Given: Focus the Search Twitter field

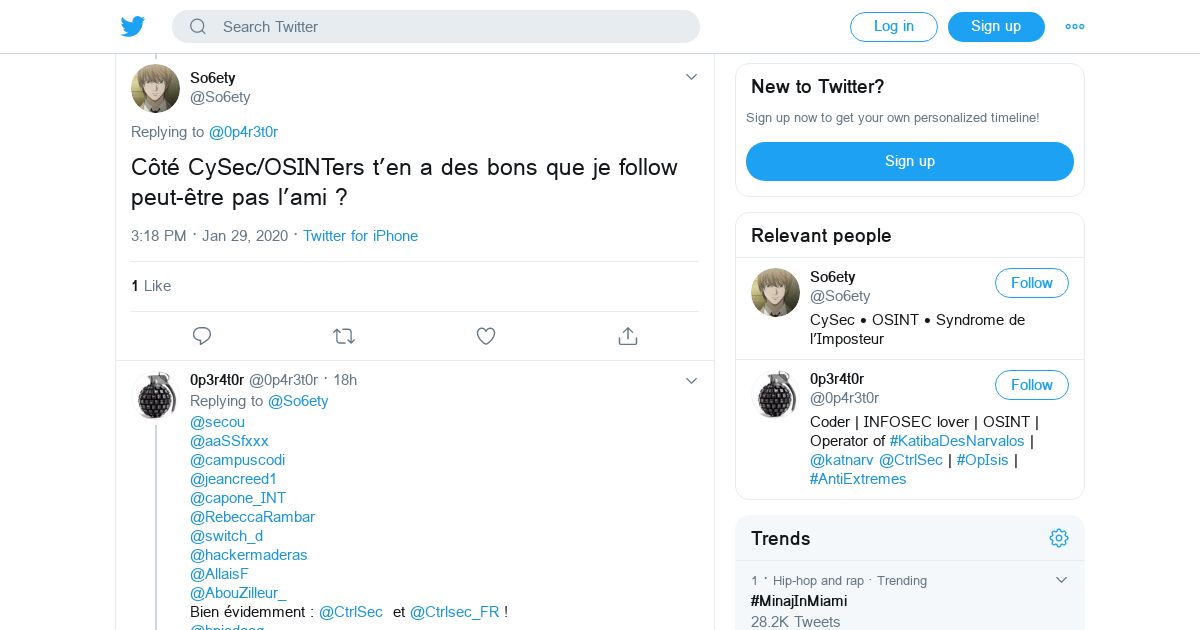Looking at the screenshot, I should point(450,27).
